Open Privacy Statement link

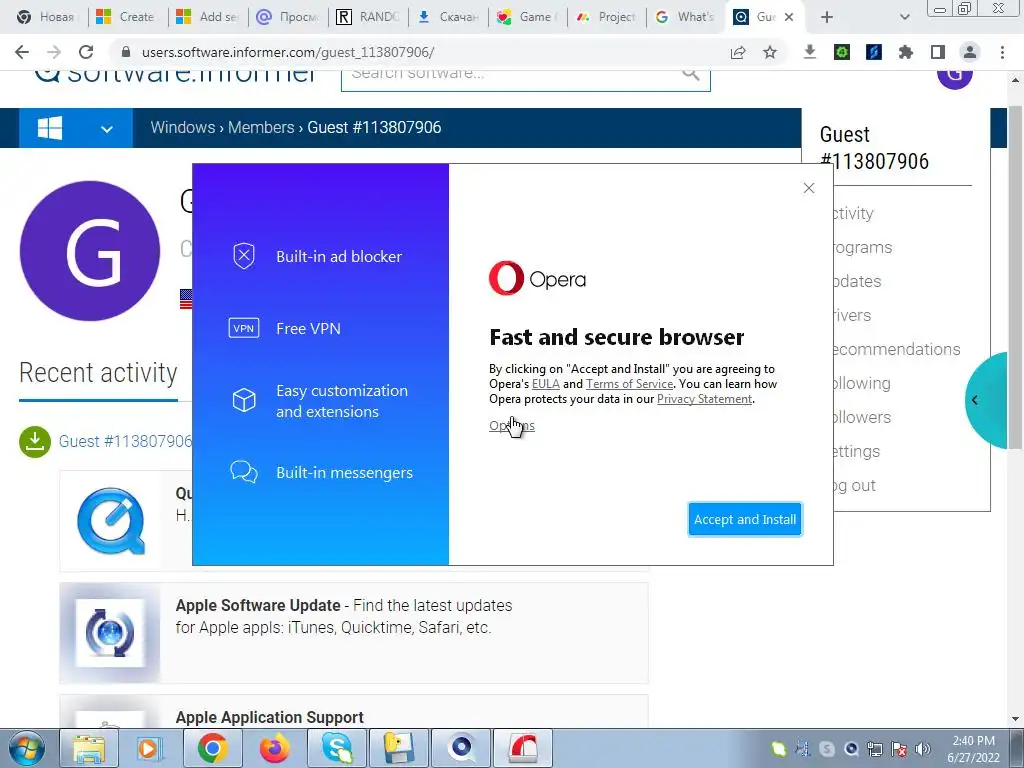(x=704, y=399)
